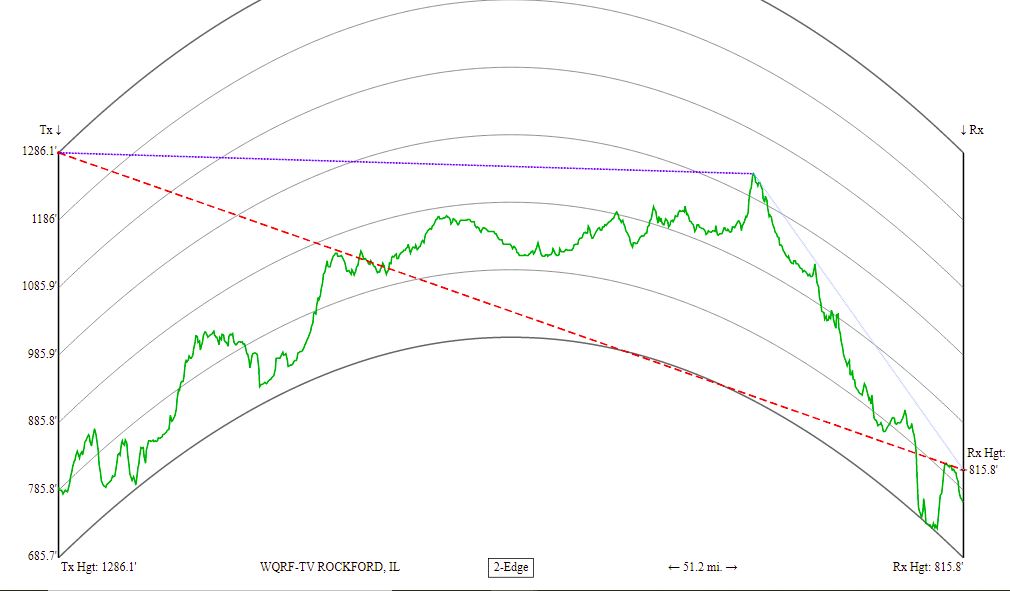The width and height of the screenshot is (1010, 591).
Task: Click the 1286.1' elevation axis label
Action: coord(39,151)
